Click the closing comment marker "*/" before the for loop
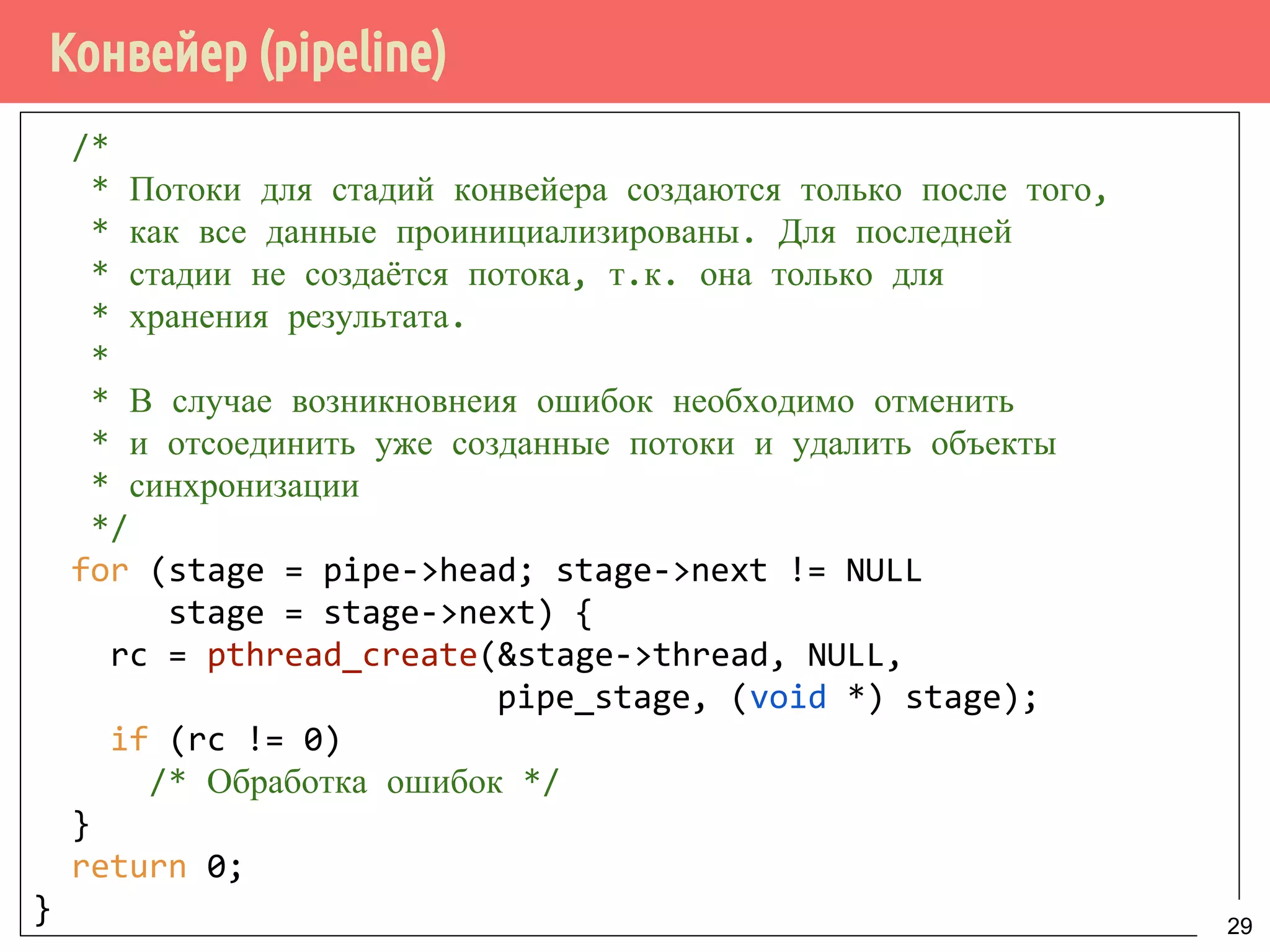The height and width of the screenshot is (952, 1270). point(110,528)
